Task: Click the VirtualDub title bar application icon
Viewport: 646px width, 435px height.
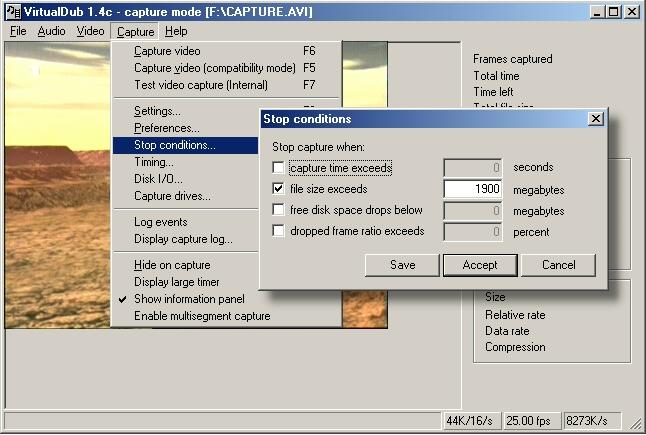Action: (13, 12)
